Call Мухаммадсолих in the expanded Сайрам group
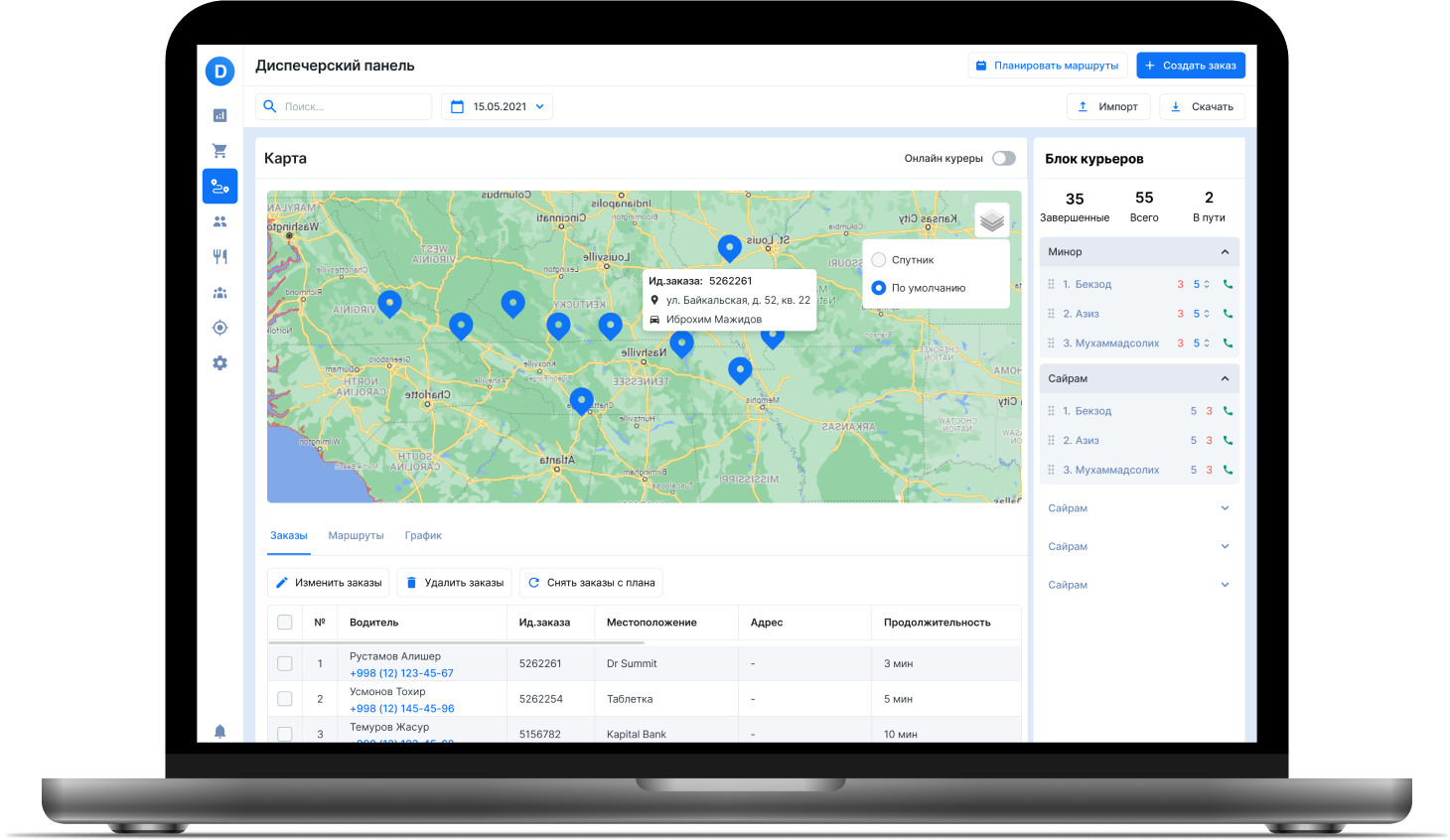The width and height of the screenshot is (1450, 840). point(1228,471)
